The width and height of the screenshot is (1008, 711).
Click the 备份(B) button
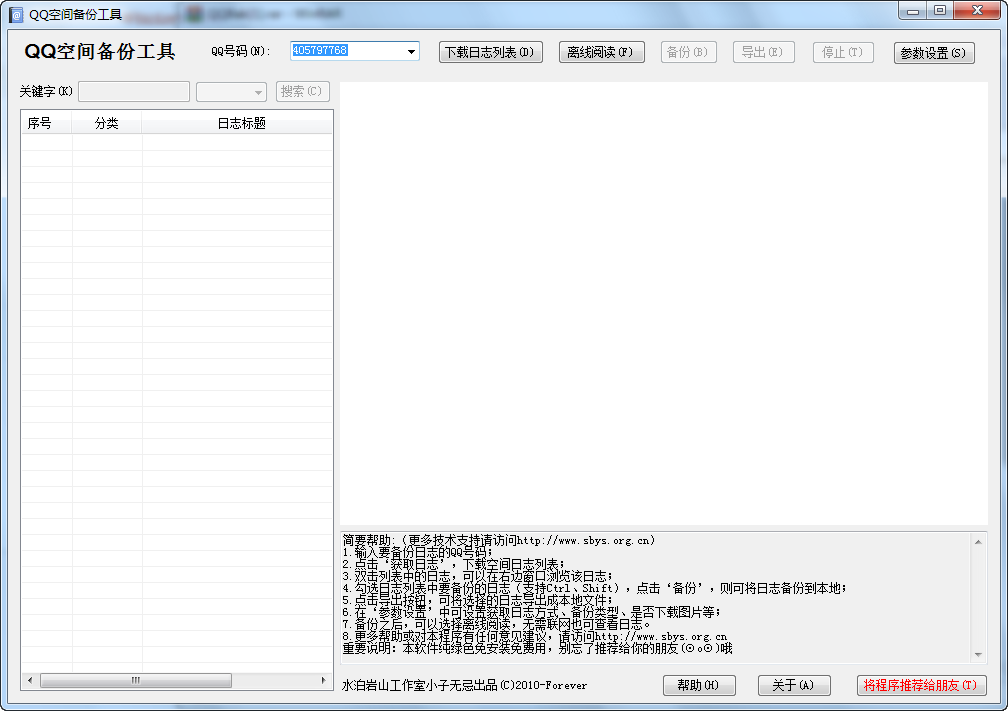tap(688, 52)
